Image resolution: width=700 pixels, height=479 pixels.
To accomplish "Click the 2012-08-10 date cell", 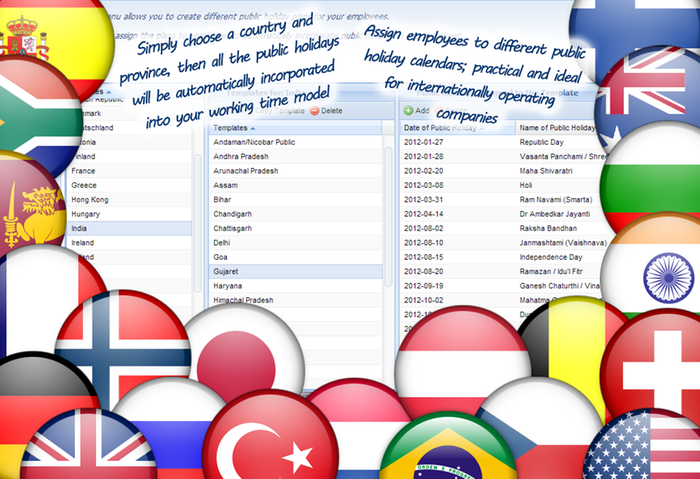I will coord(423,242).
